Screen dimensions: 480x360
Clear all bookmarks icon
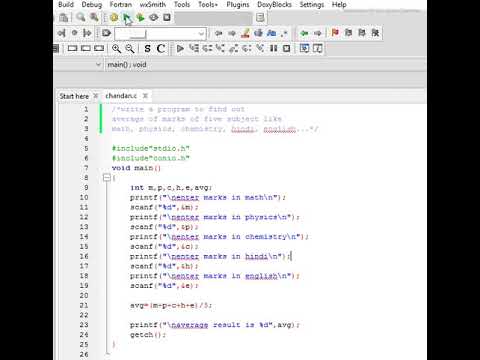click(x=375, y=33)
